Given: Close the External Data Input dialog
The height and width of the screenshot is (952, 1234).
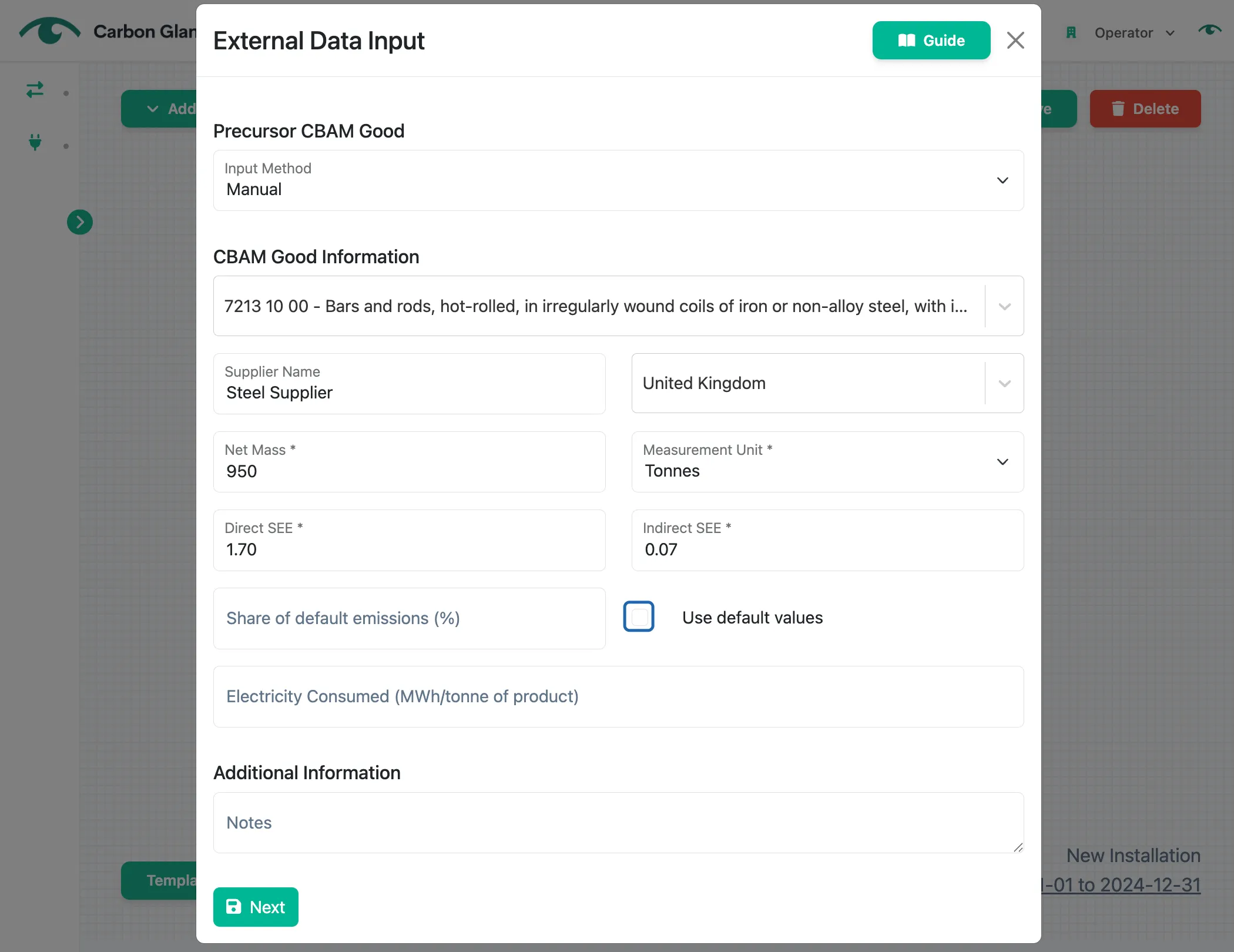Looking at the screenshot, I should click(x=1015, y=41).
